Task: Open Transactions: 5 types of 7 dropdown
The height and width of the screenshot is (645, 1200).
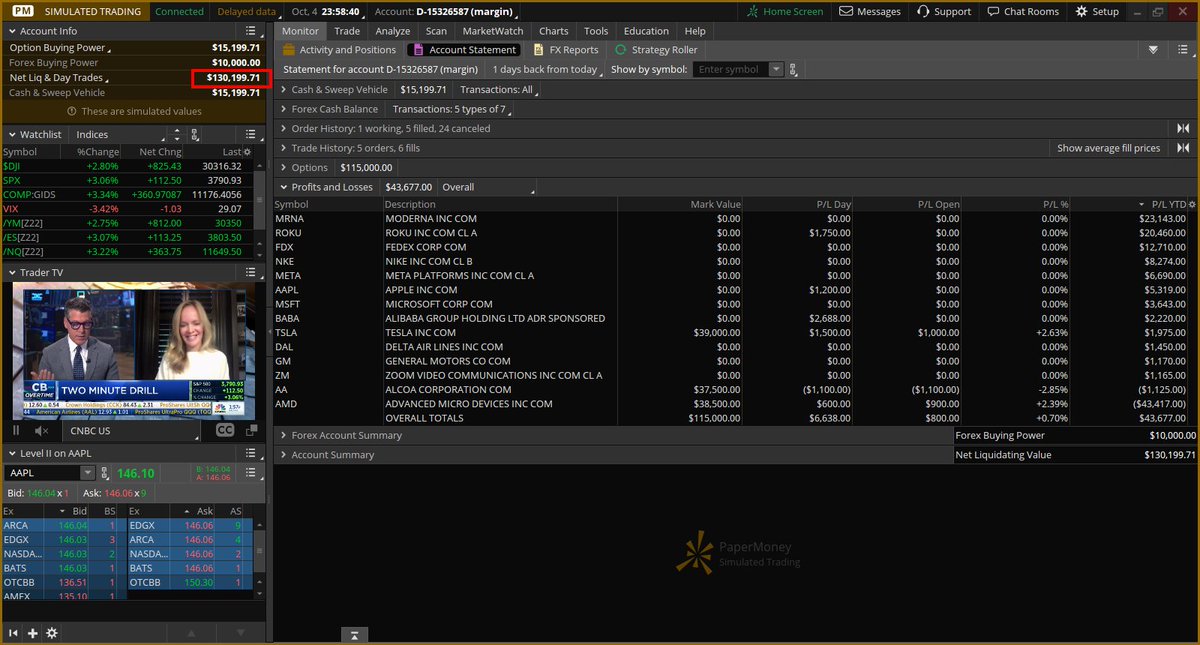Action: coord(452,109)
